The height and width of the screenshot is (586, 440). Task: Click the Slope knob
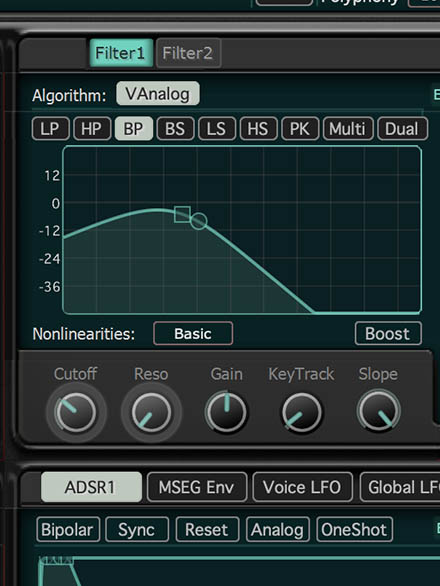(x=379, y=411)
